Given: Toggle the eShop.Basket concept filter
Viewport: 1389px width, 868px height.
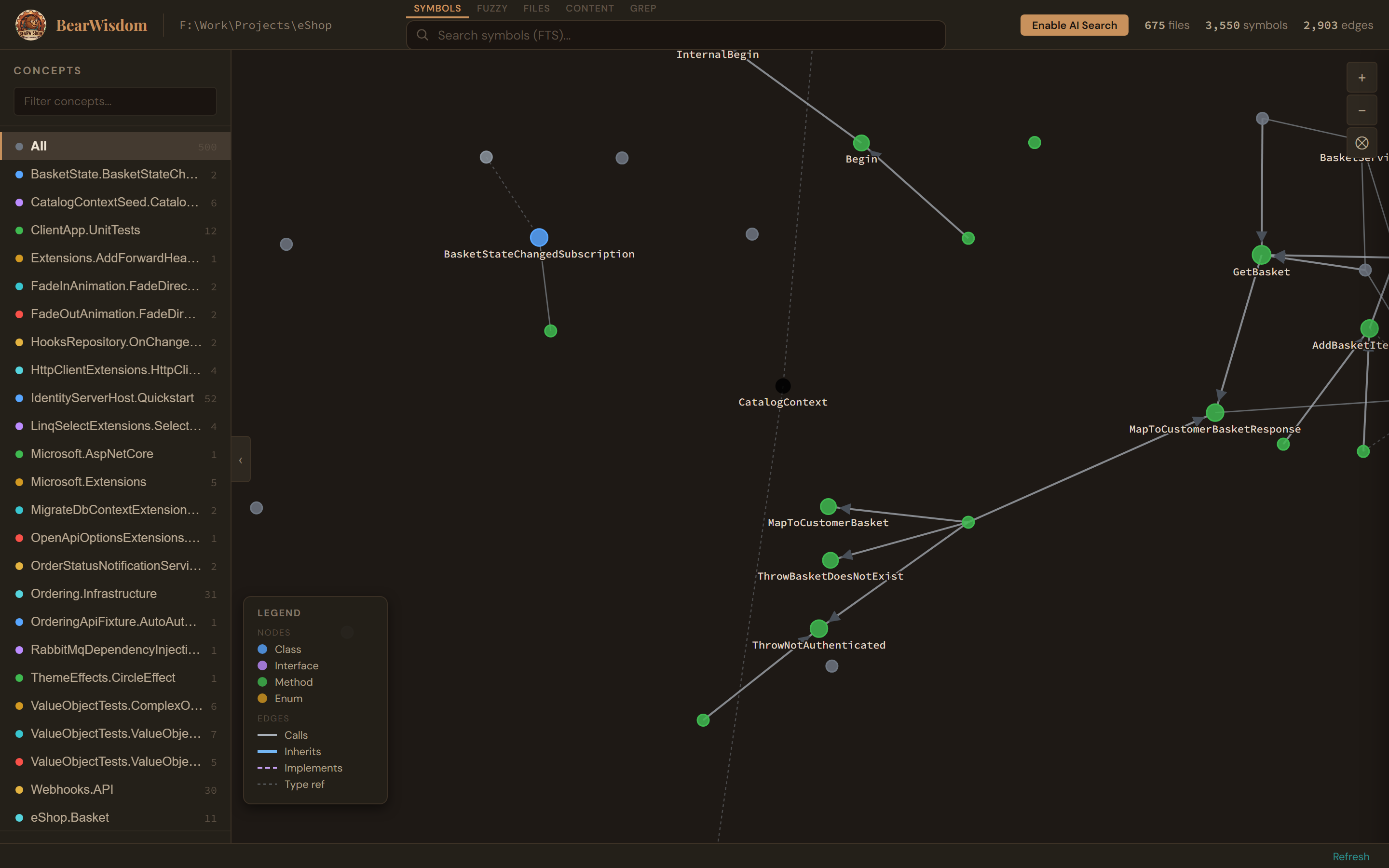Looking at the screenshot, I should click(69, 817).
